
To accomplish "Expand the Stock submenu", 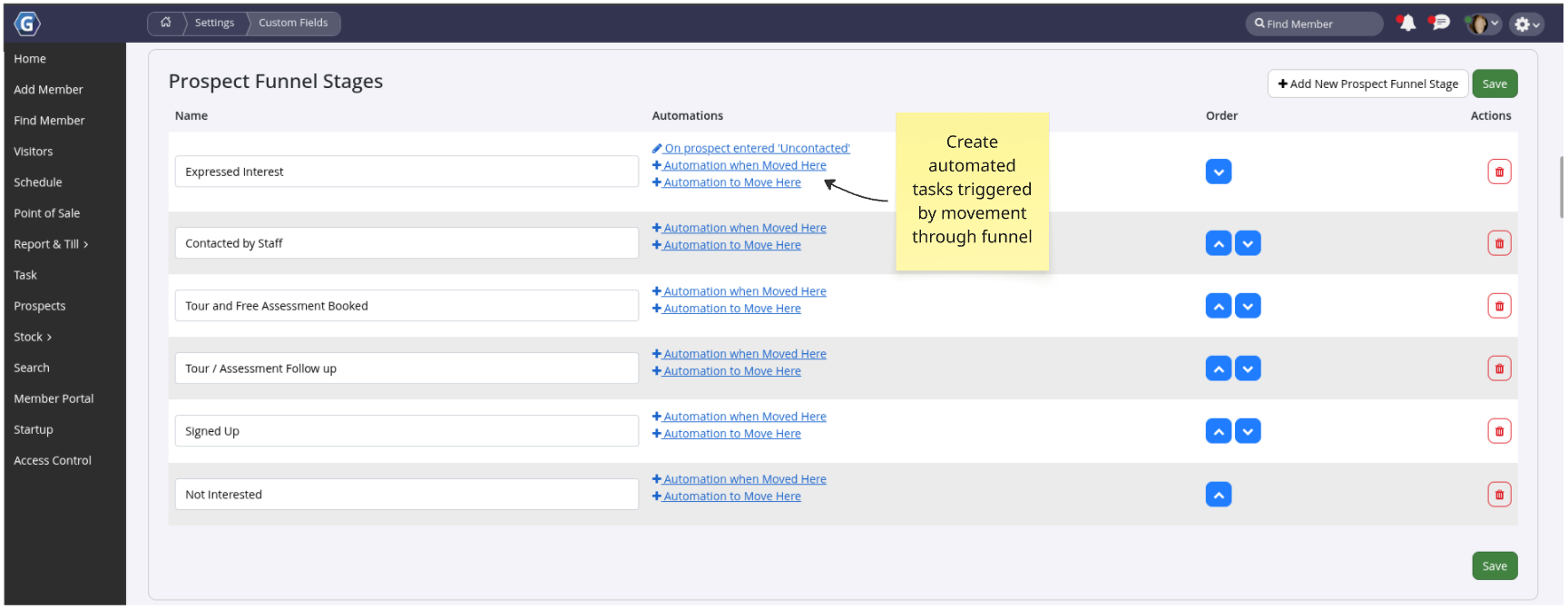I will (x=33, y=337).
